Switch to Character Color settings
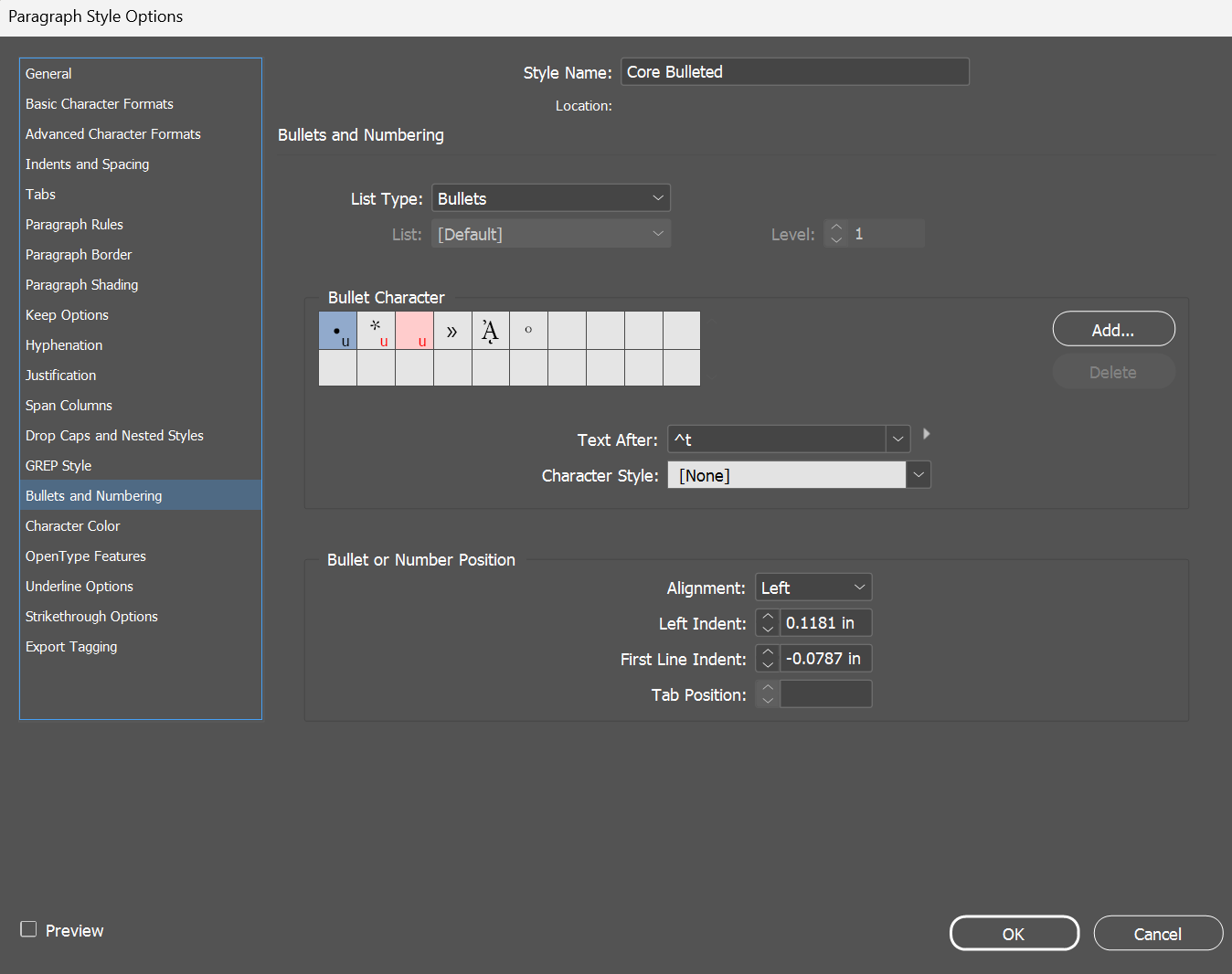The image size is (1232, 974). pyautogui.click(x=72, y=525)
